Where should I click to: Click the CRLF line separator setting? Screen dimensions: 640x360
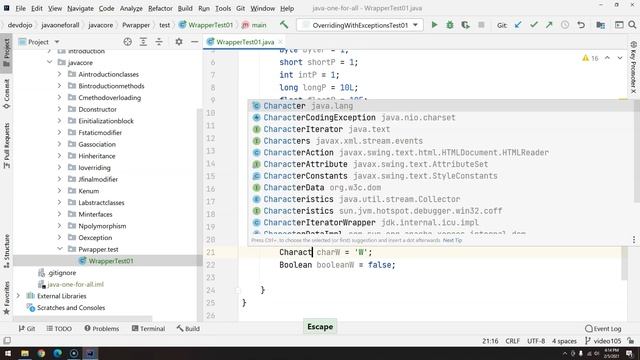tap(512, 341)
